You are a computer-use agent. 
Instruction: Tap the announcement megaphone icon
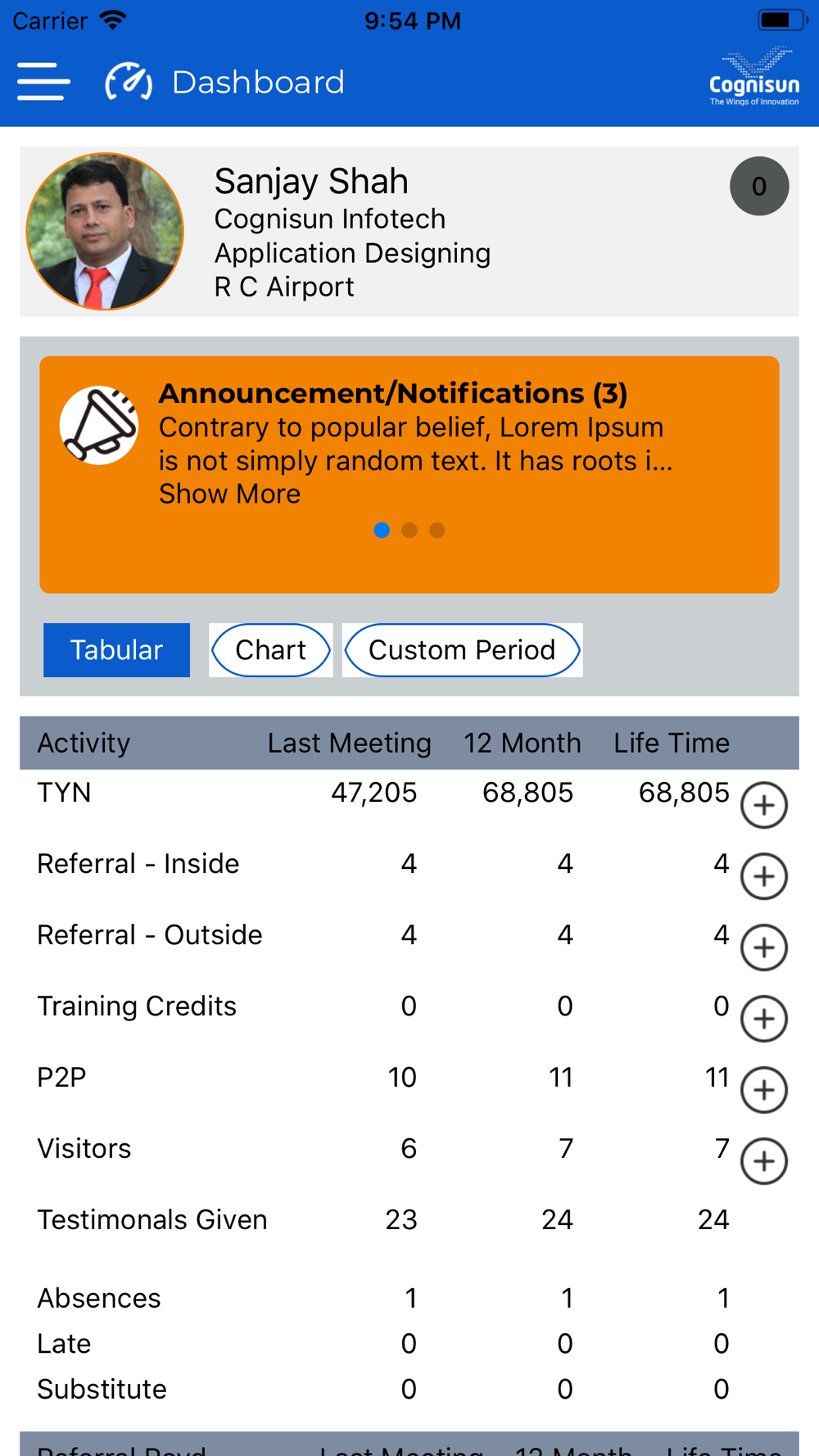pyautogui.click(x=99, y=426)
